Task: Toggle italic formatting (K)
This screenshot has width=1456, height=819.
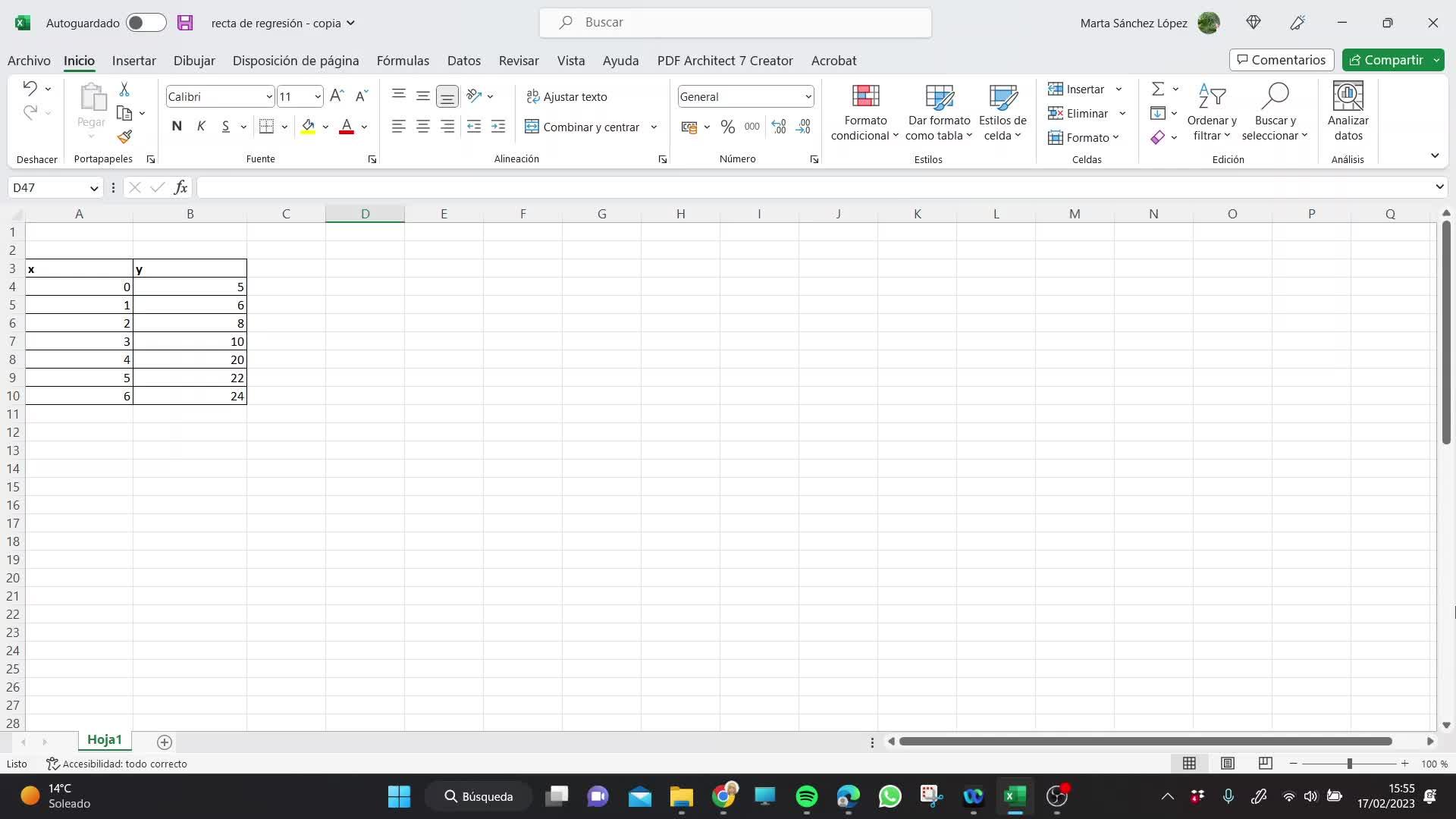Action: click(x=201, y=127)
